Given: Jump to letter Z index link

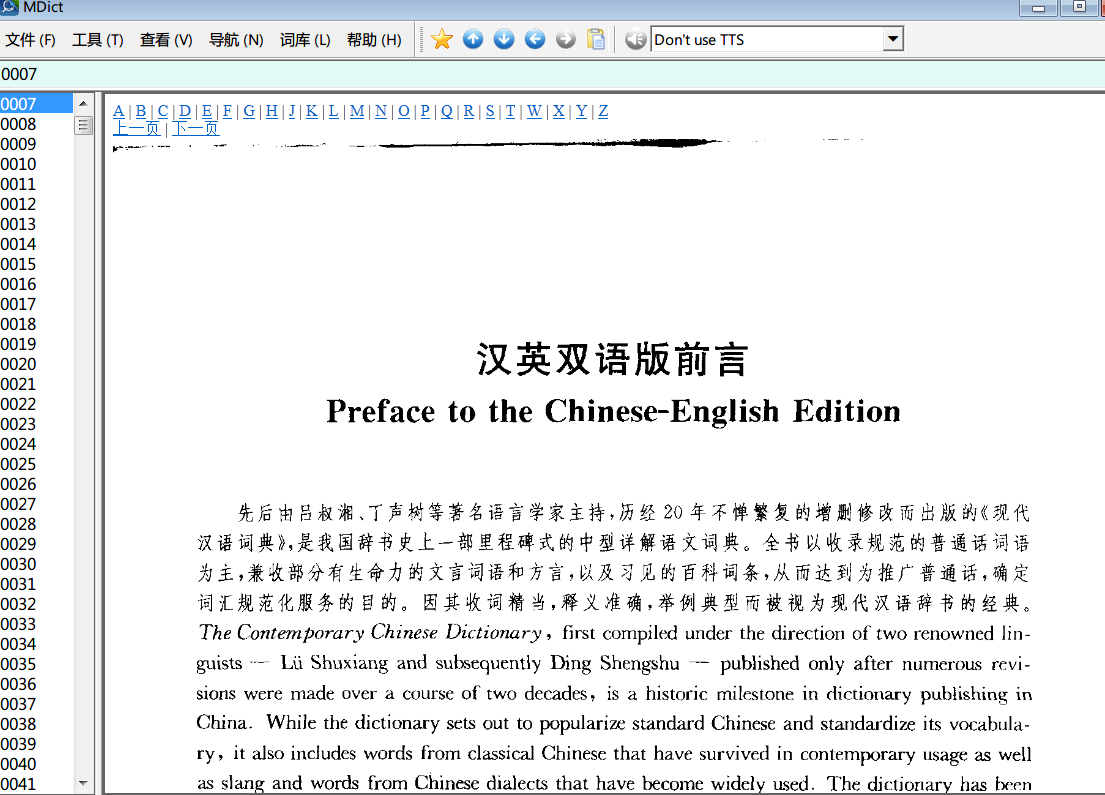Looking at the screenshot, I should [603, 111].
